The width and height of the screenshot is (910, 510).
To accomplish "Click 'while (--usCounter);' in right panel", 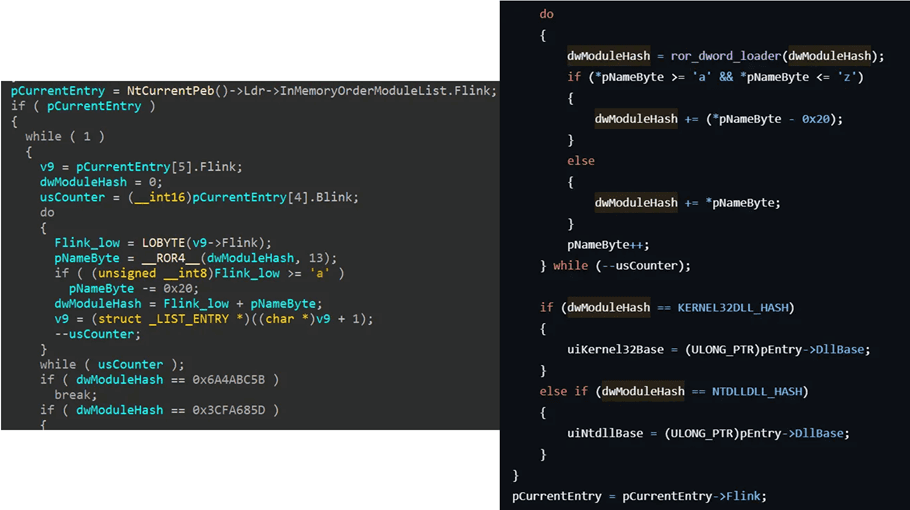I will 622,266.
